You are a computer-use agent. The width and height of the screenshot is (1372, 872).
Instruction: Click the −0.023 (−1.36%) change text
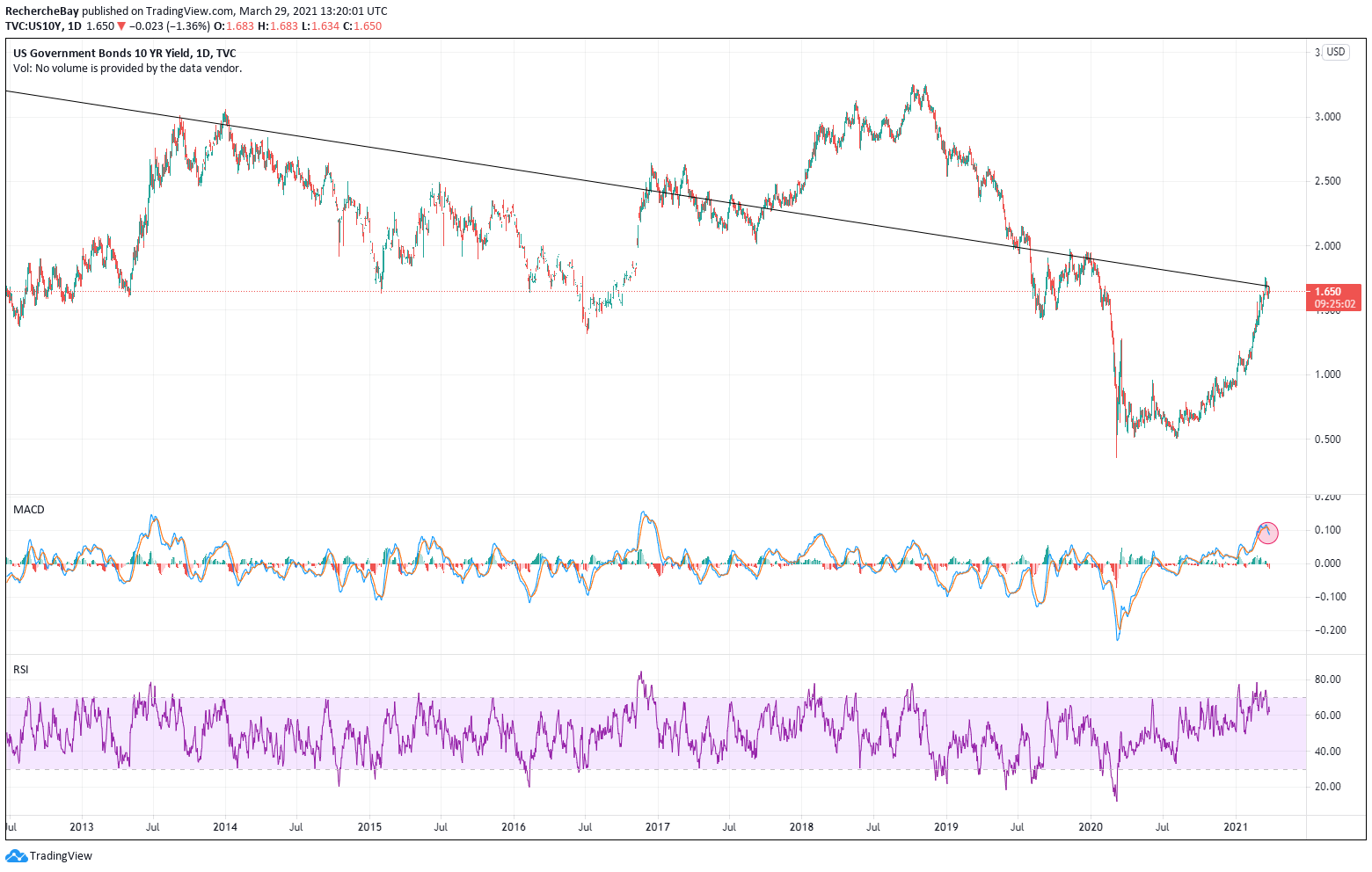tap(170, 26)
